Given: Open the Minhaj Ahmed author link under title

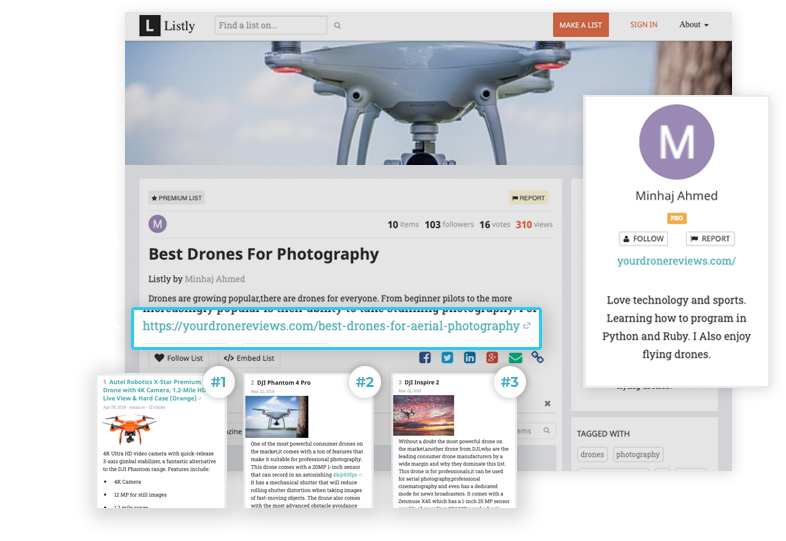Looking at the screenshot, I should [215, 279].
